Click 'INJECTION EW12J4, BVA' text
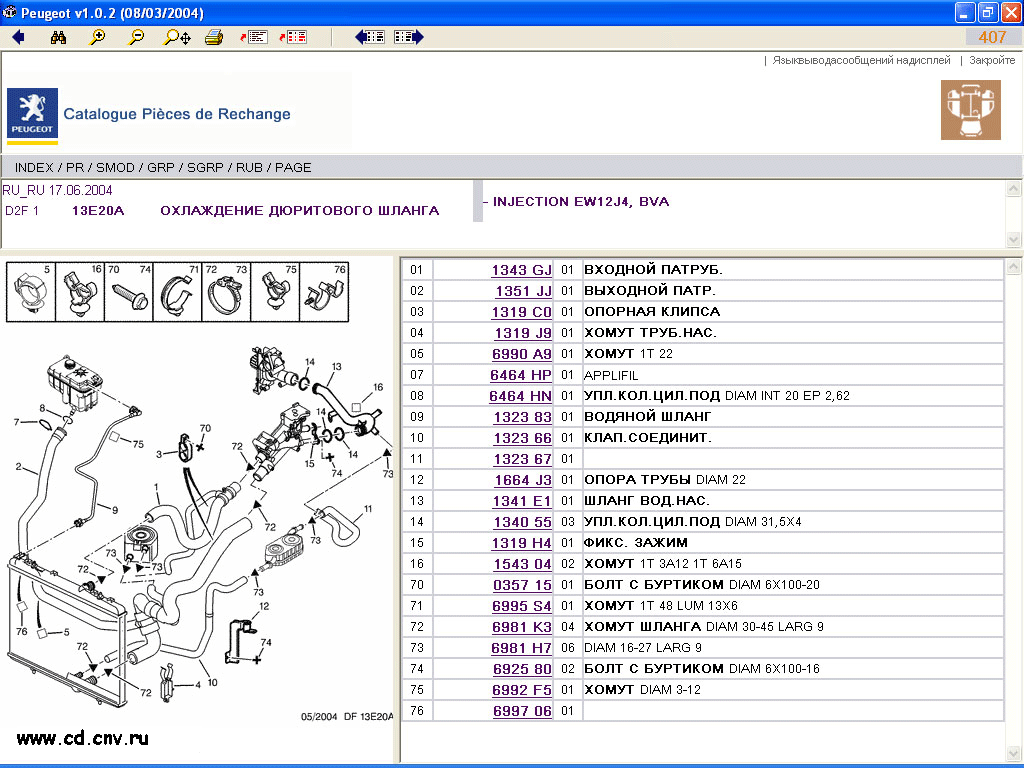Viewport: 1024px width, 768px height. coord(581,202)
